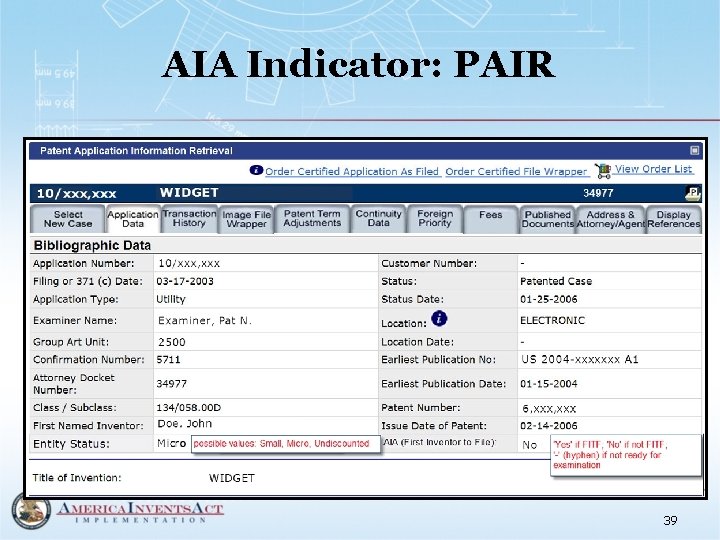
Task: Click the Application Number value 10/xxx,xxx
Action: tap(189, 264)
